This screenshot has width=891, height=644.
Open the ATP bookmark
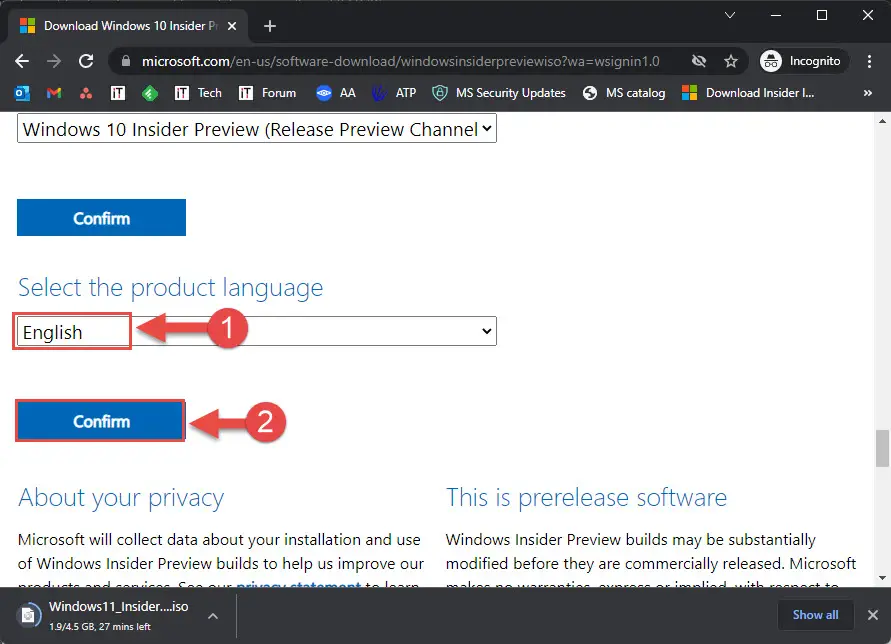(x=394, y=93)
